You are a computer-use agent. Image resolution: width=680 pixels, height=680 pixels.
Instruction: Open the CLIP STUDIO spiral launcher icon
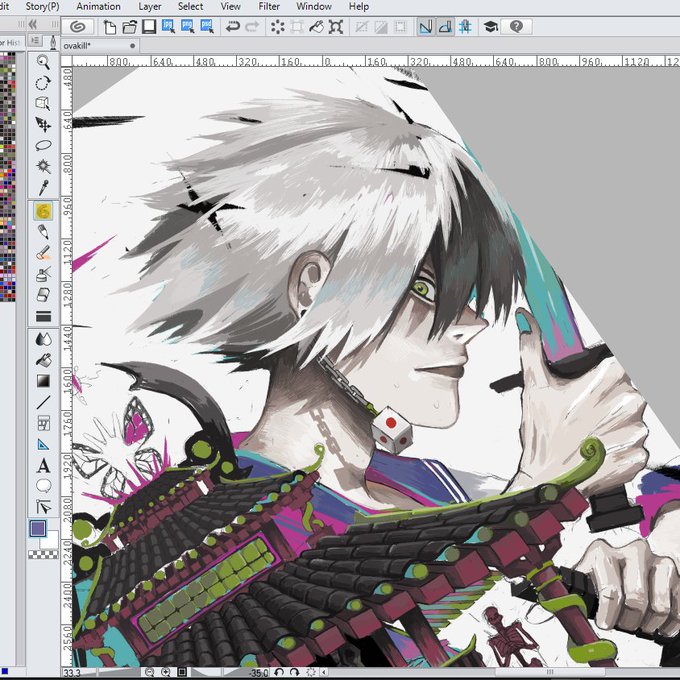[78, 27]
